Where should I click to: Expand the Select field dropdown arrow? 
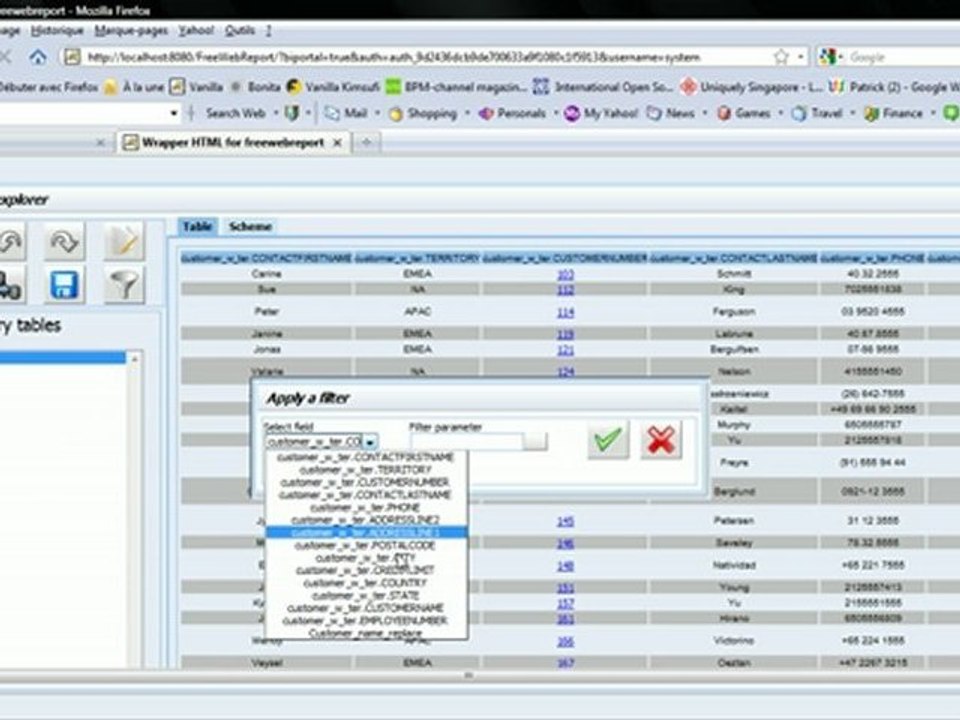coord(370,441)
